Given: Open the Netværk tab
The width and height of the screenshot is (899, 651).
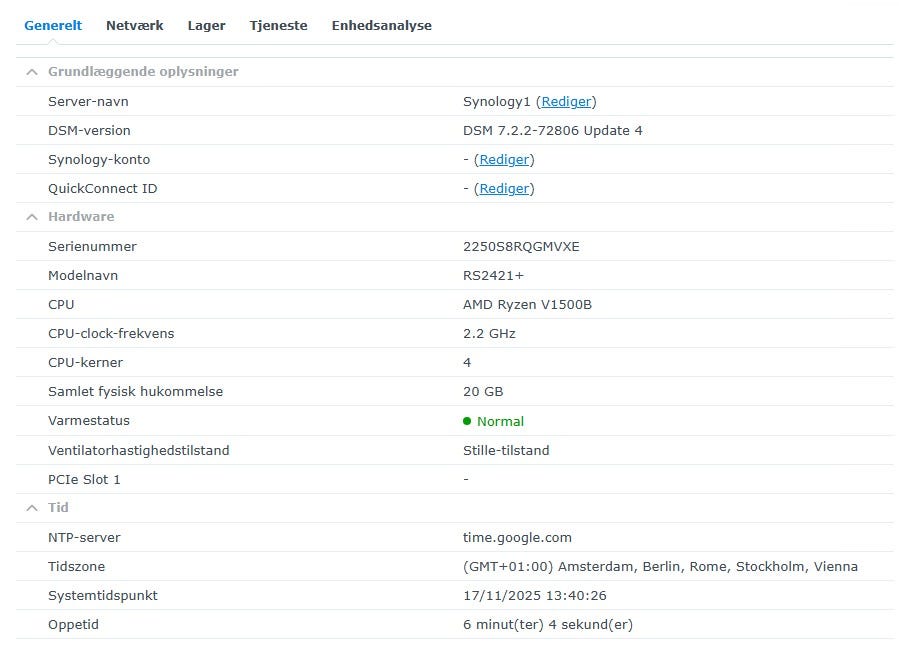Looking at the screenshot, I should click(134, 25).
